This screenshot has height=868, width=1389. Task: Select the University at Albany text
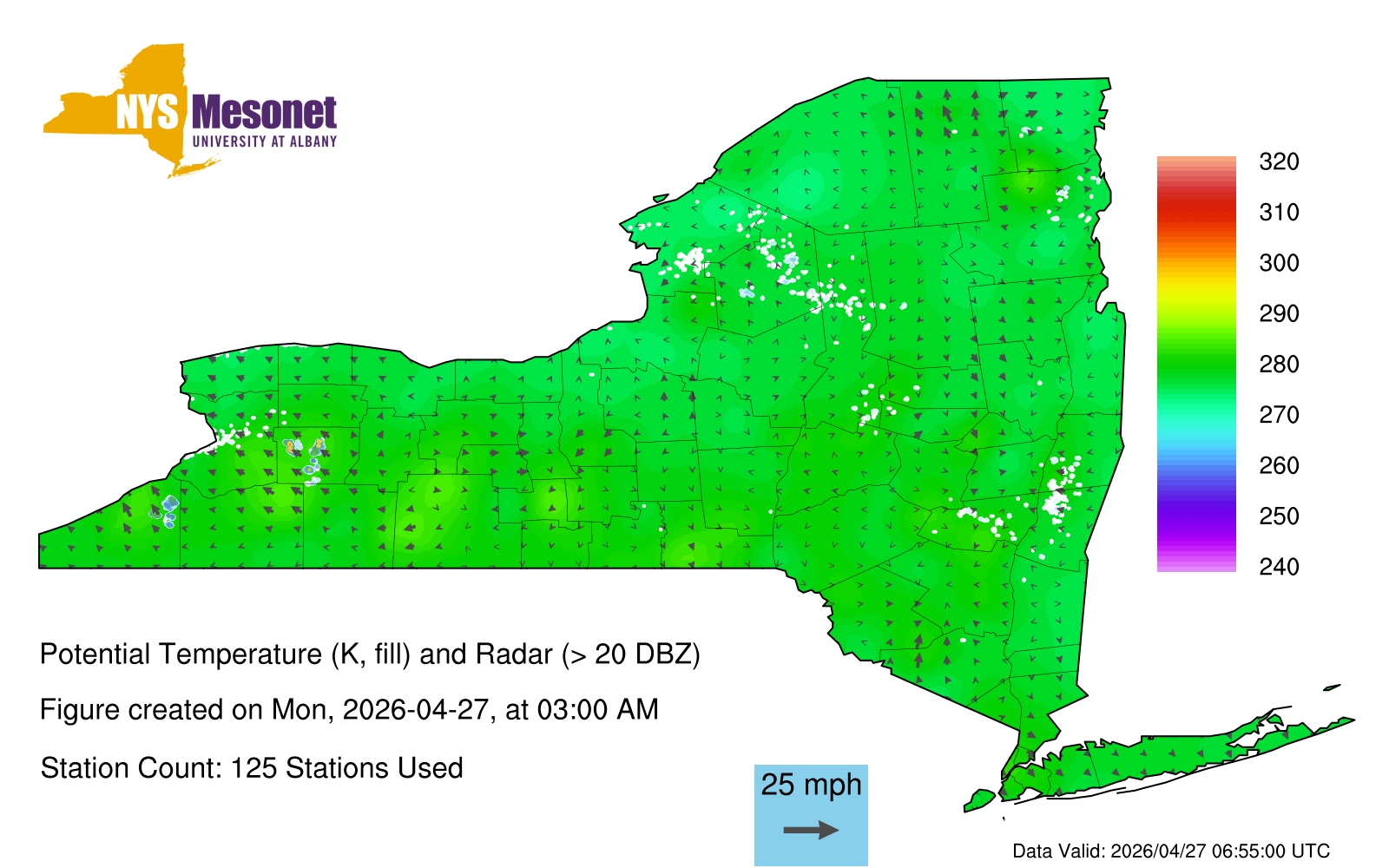tap(264, 141)
